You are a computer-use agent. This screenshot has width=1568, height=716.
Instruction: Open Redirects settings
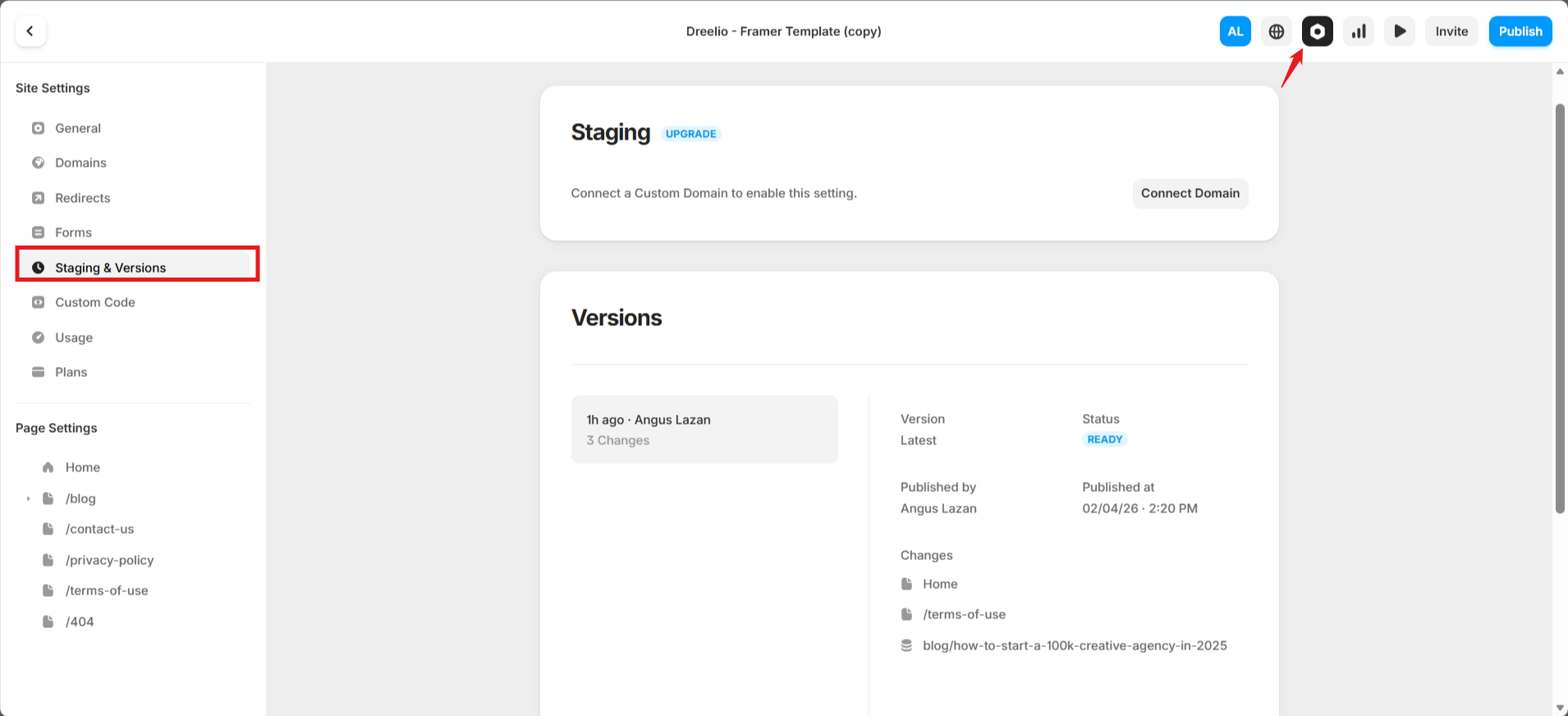[133, 198]
